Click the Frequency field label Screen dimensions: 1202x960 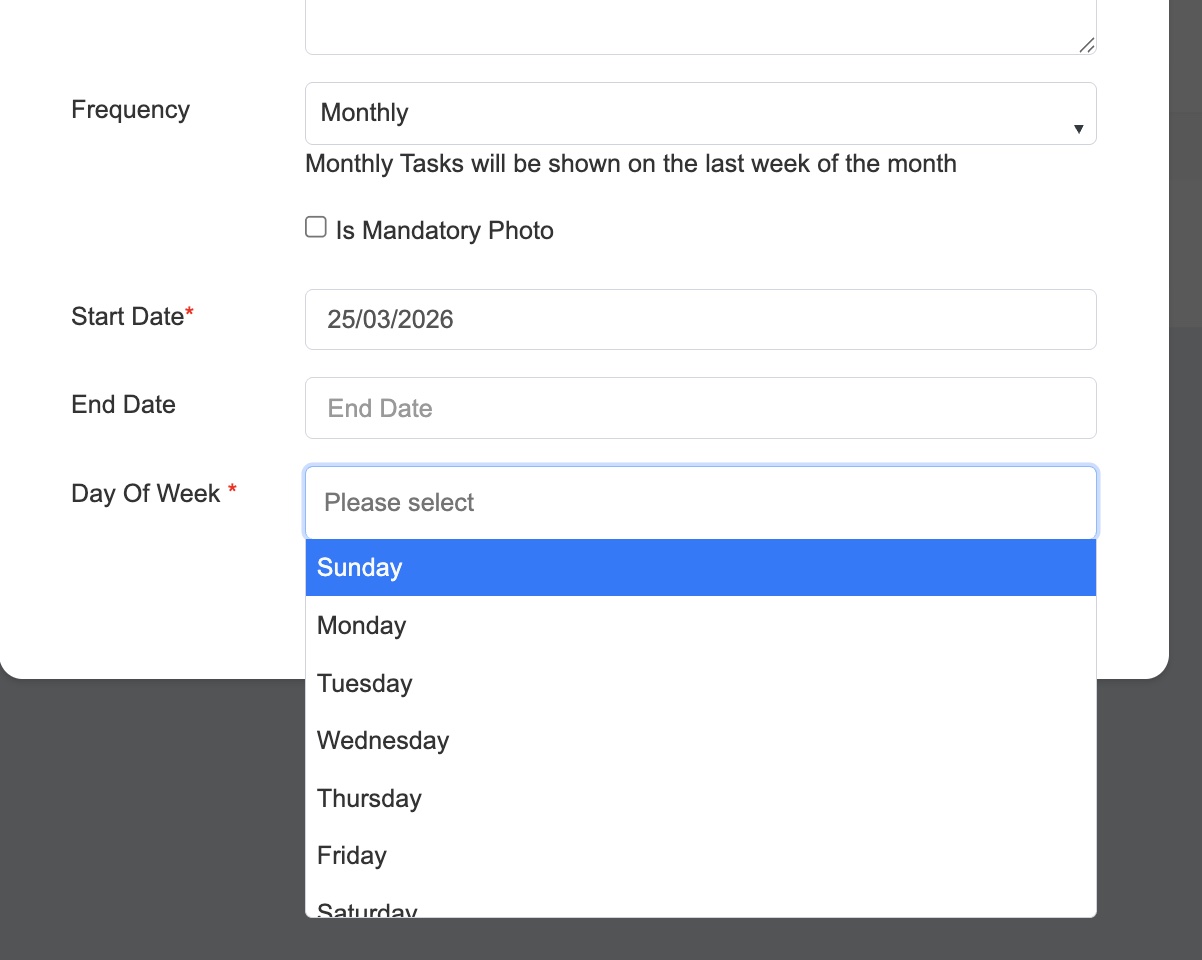point(130,110)
